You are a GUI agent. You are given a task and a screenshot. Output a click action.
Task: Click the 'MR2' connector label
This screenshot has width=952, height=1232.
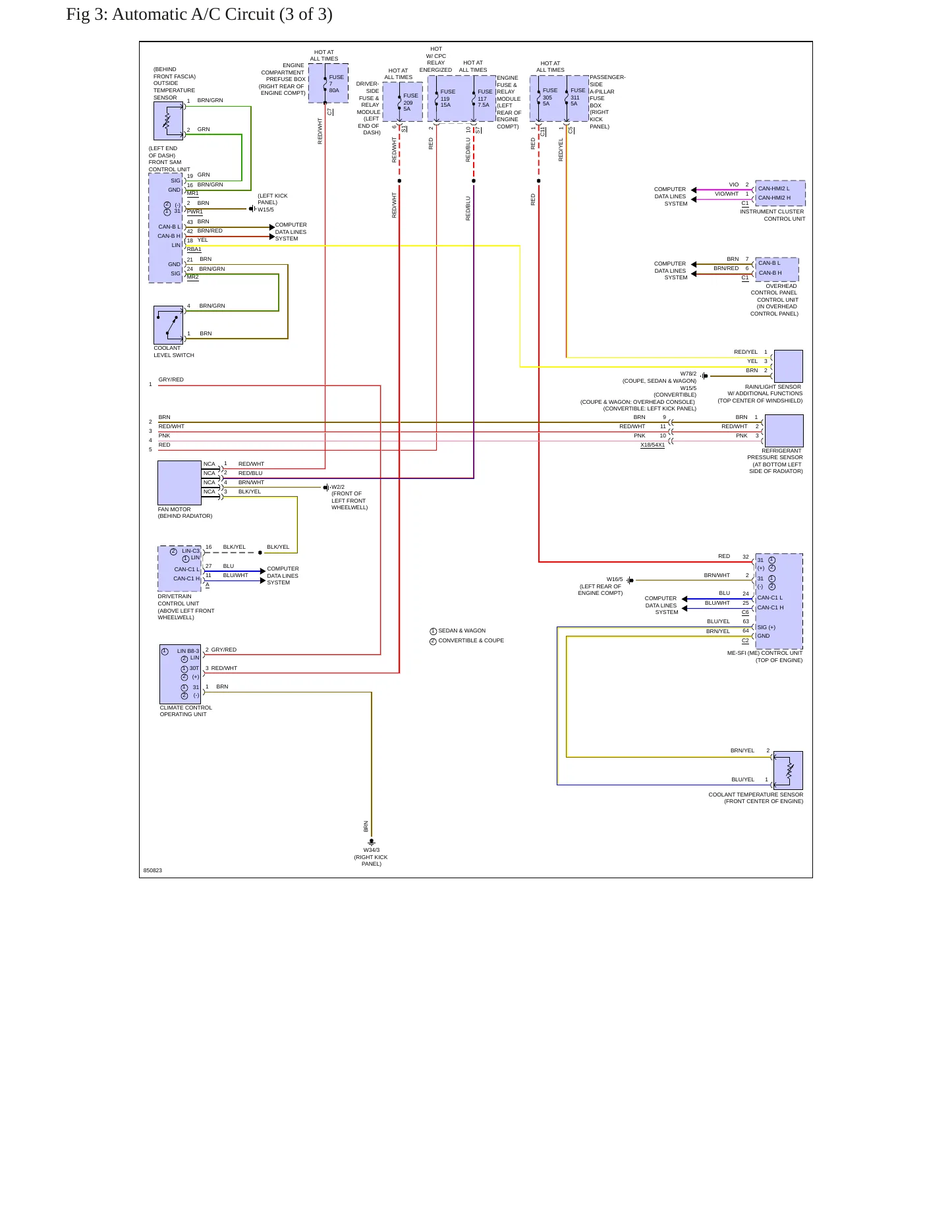click(x=192, y=277)
